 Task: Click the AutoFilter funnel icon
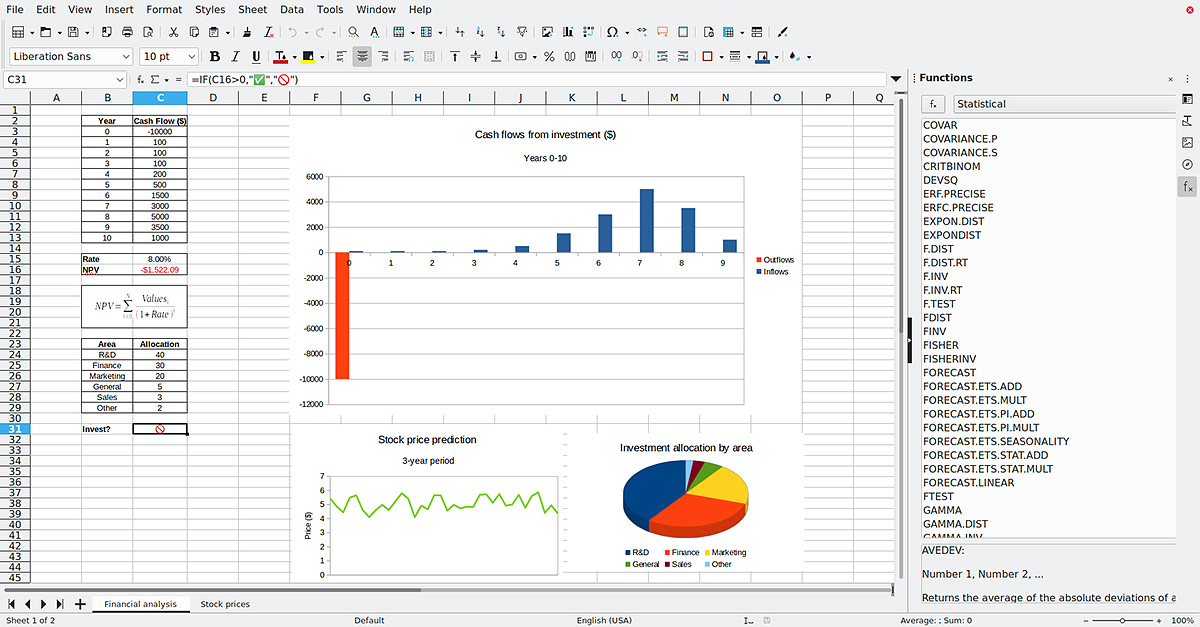coord(521,32)
